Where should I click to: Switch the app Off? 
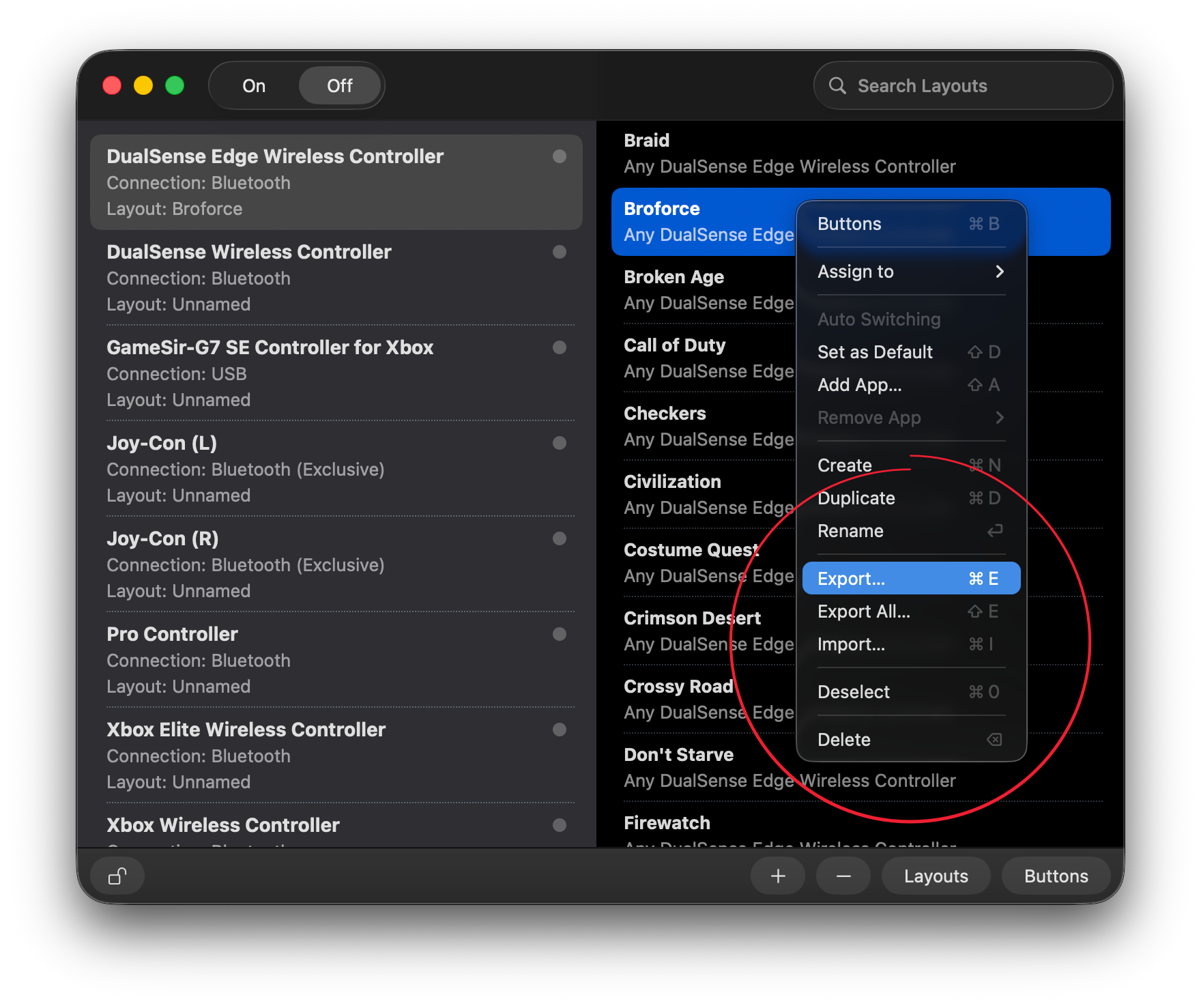[340, 85]
